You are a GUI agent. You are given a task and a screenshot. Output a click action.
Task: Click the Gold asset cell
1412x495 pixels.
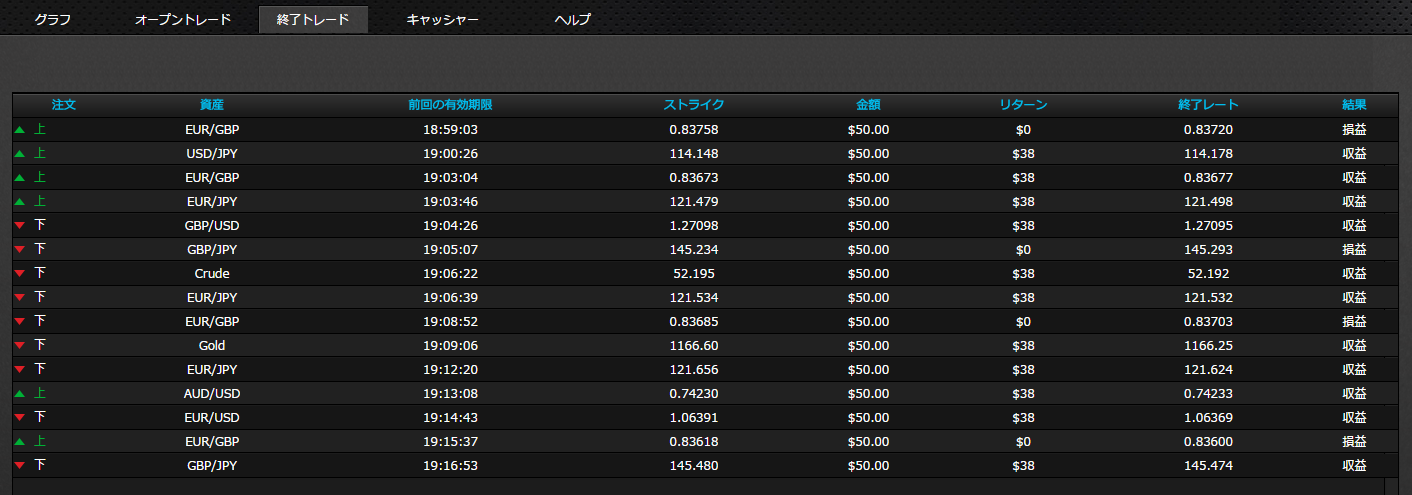(212, 346)
